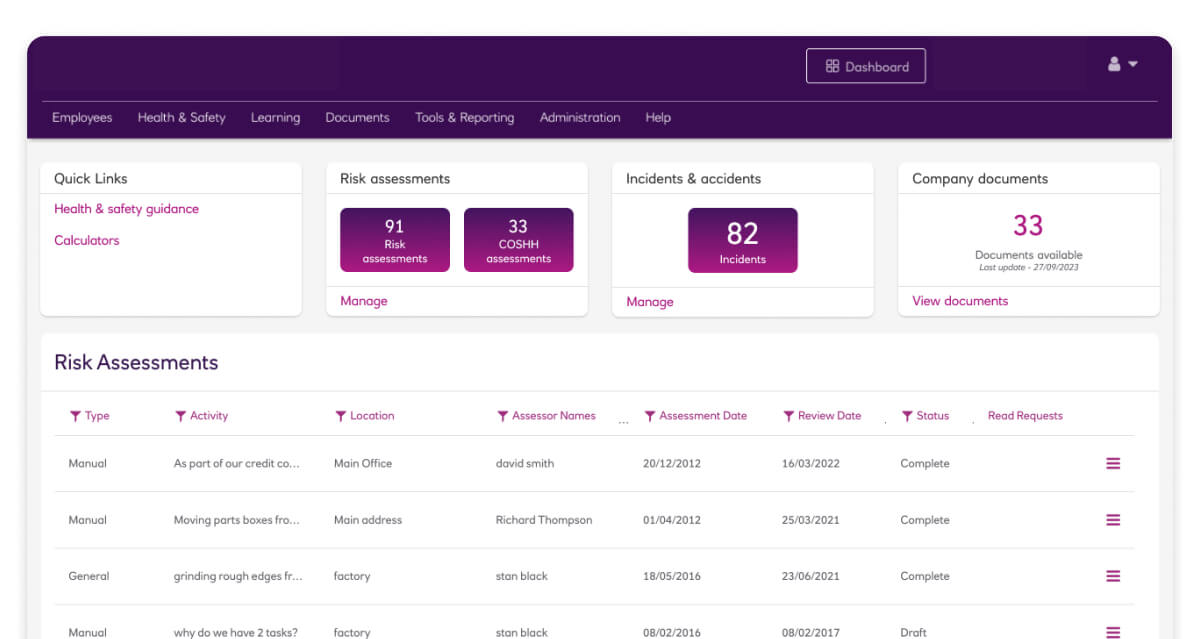Open Health & safety guidance link
Viewport: 1200px width, 639px height.
pos(126,209)
